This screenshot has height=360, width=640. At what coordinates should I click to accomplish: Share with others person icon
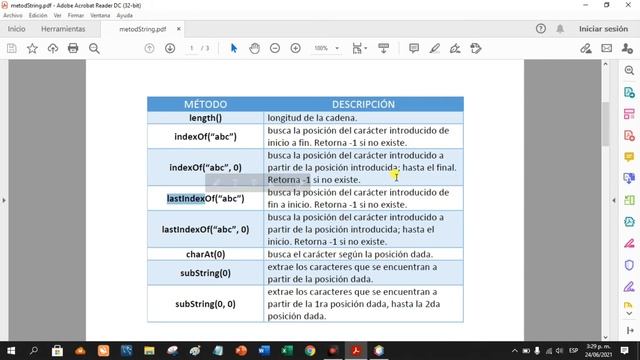point(627,49)
